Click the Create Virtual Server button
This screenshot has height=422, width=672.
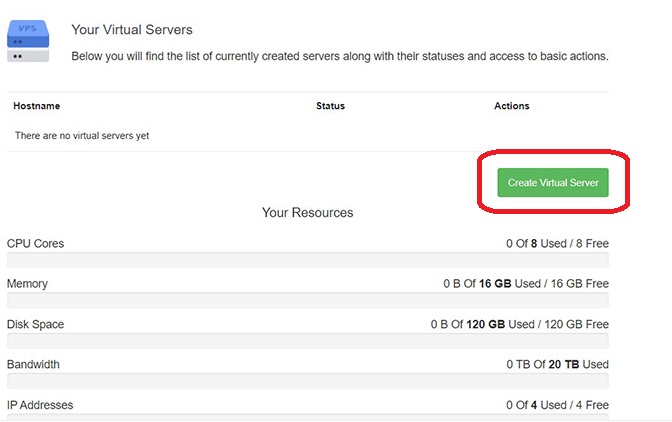pos(552,183)
